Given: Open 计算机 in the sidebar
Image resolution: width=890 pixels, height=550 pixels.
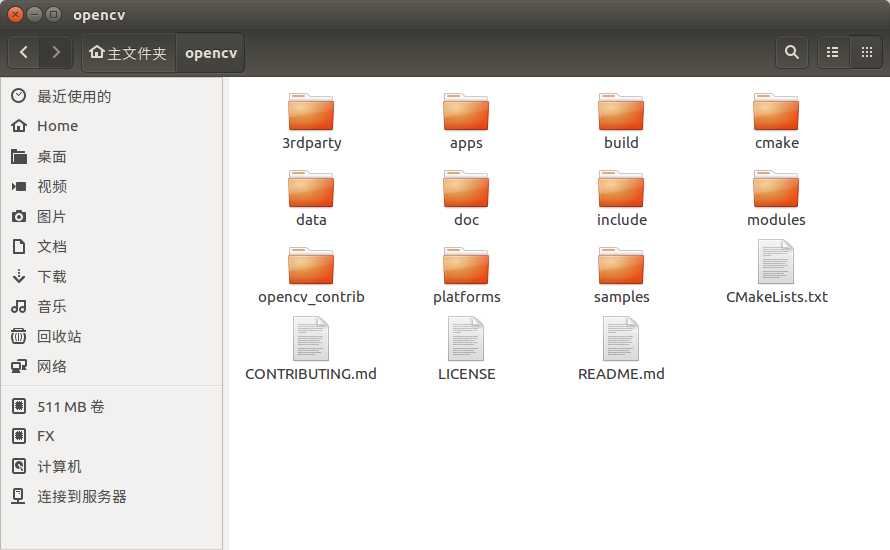Looking at the screenshot, I should coord(111,467).
